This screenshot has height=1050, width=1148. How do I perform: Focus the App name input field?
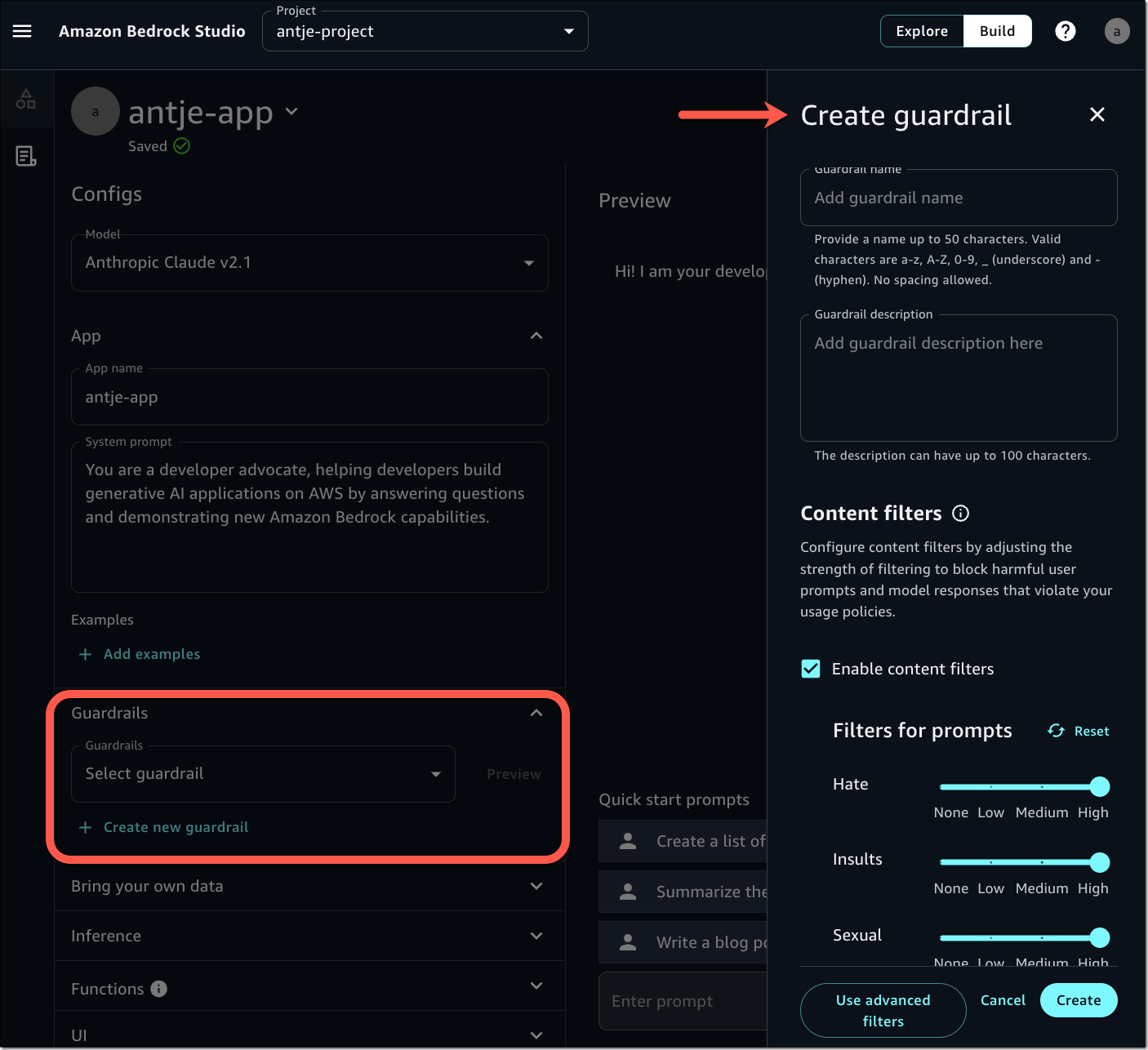[309, 397]
